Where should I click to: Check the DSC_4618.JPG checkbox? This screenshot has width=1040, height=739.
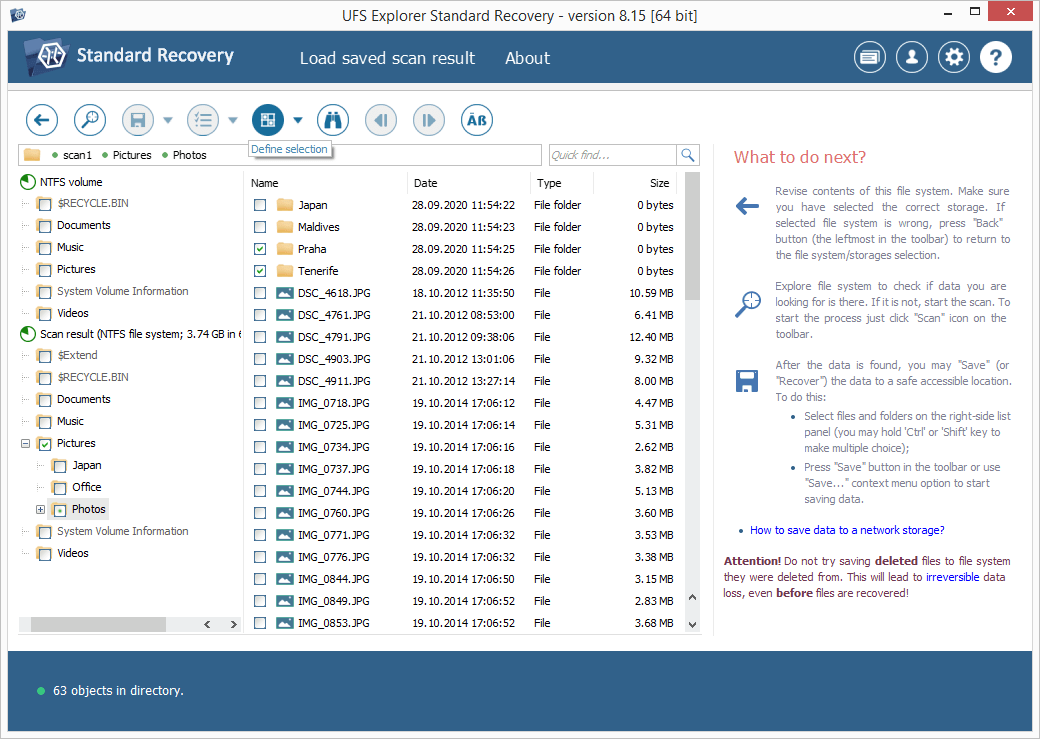tap(260, 293)
